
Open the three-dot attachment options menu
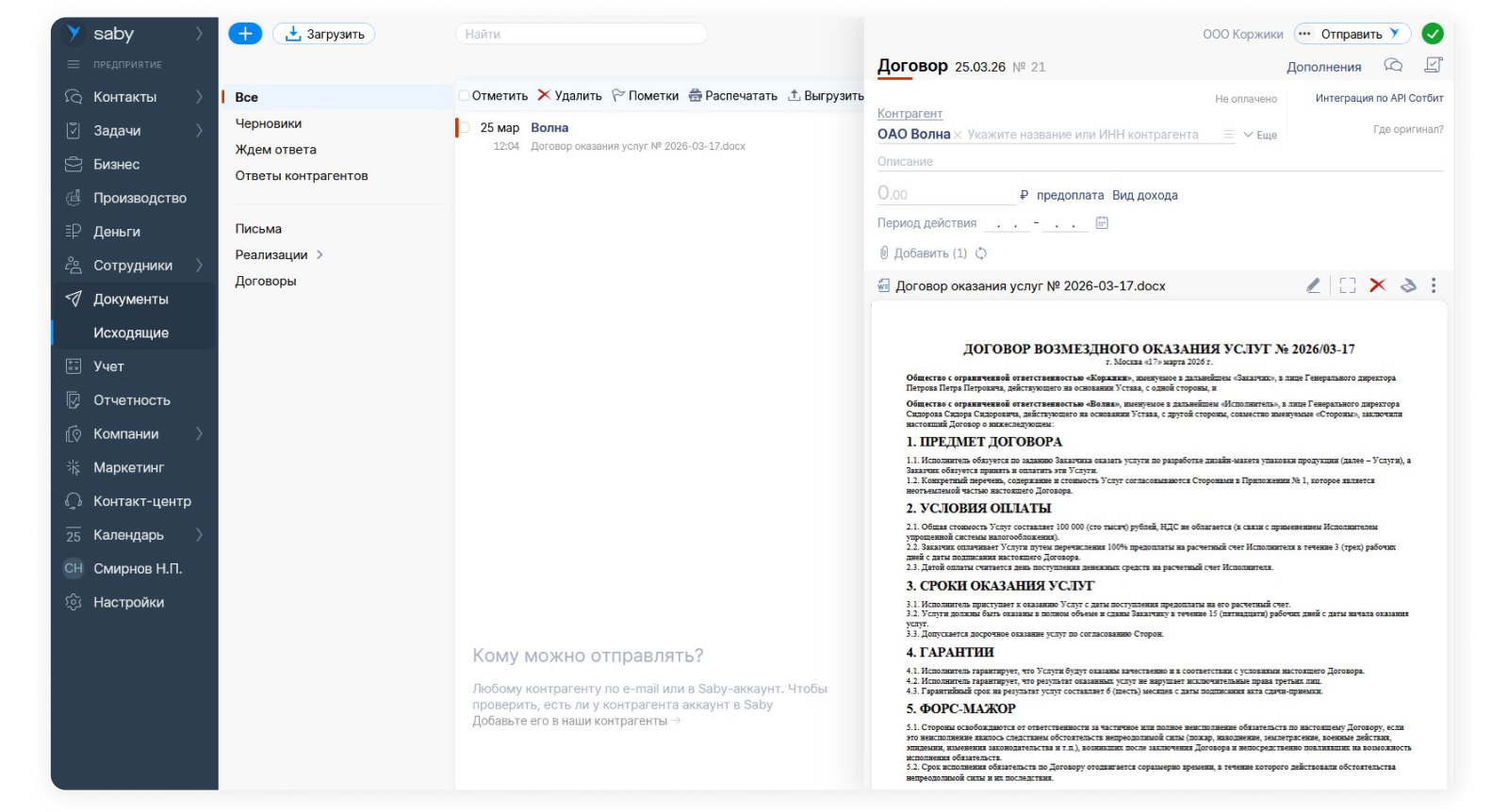pos(1434,285)
